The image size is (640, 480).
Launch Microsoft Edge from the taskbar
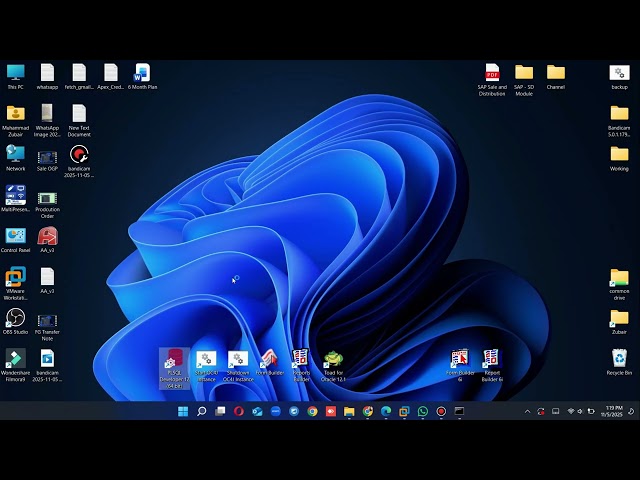click(386, 411)
